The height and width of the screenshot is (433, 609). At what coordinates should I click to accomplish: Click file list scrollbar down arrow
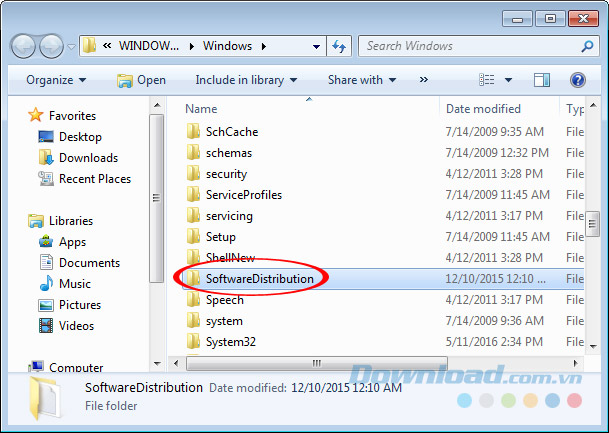(x=593, y=346)
